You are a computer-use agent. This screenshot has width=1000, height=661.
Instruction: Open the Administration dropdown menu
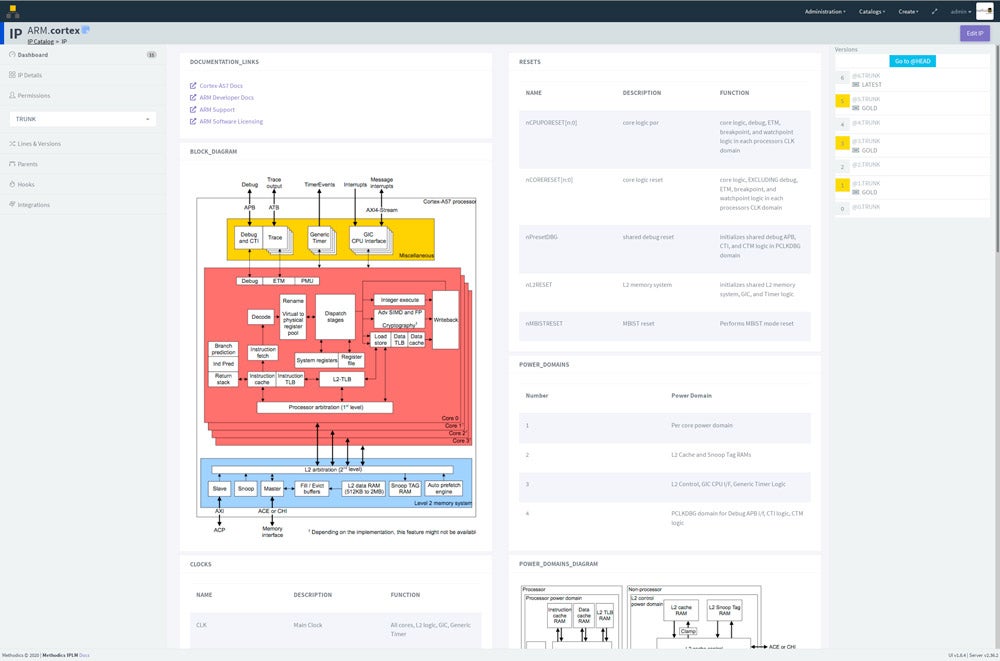825,11
